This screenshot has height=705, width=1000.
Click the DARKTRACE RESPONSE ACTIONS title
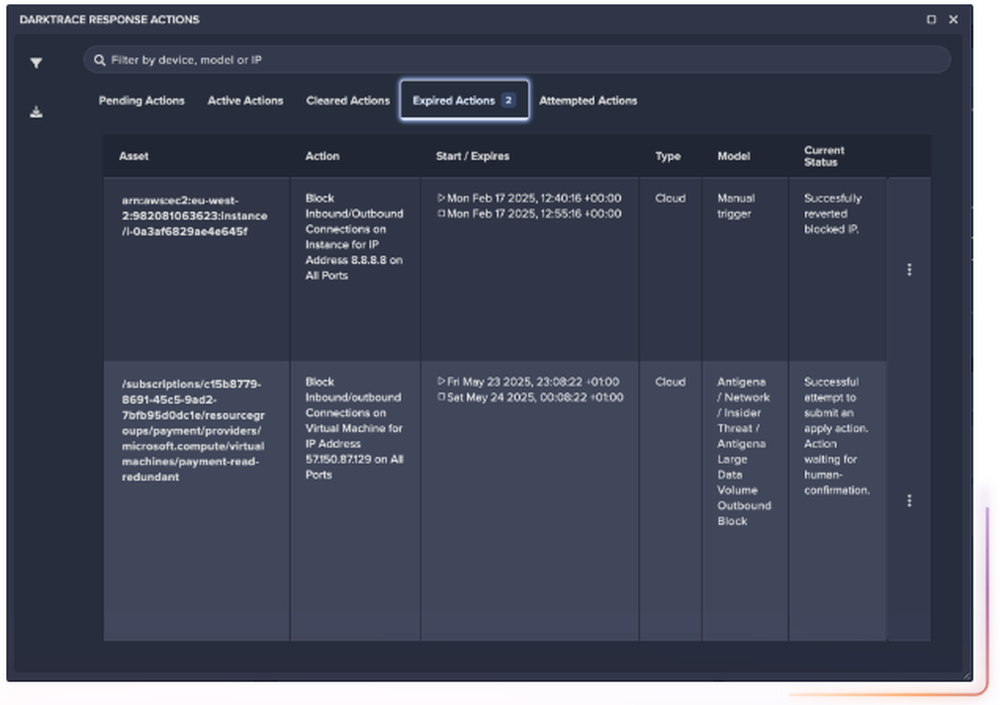(110, 20)
